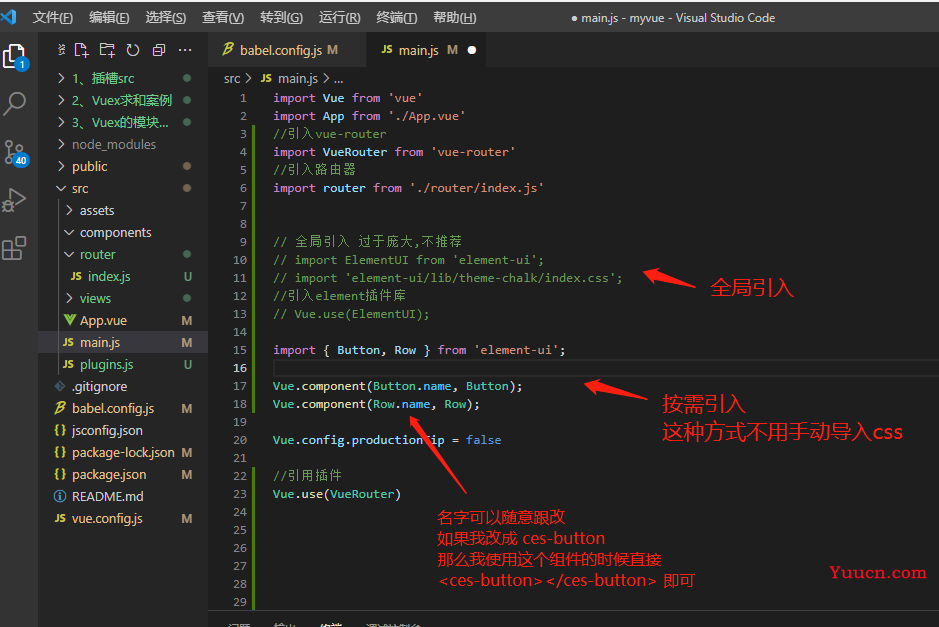Screen dimensions: 939x627
Task: Open plugins.js file in explorer
Action: pos(123,364)
